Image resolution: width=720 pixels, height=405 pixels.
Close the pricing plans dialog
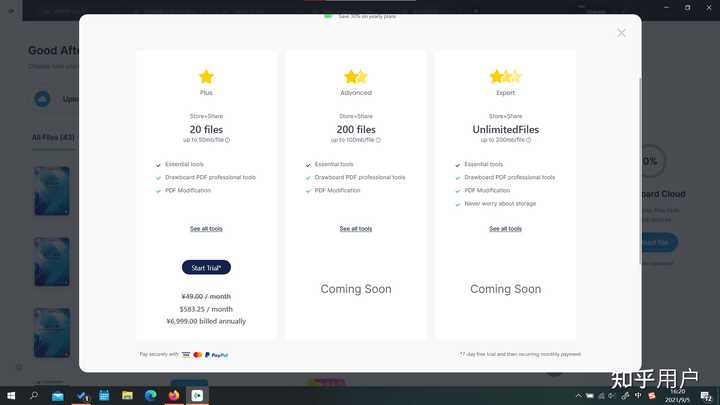pyautogui.click(x=621, y=33)
